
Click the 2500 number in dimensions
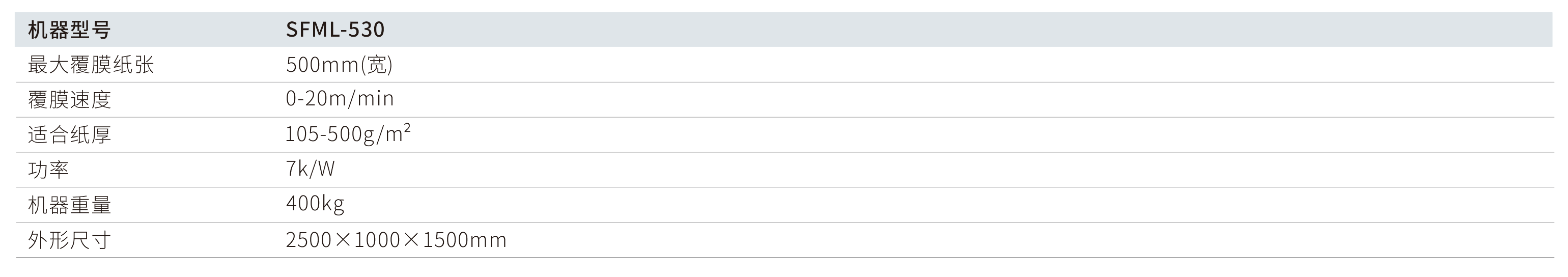[309, 240]
